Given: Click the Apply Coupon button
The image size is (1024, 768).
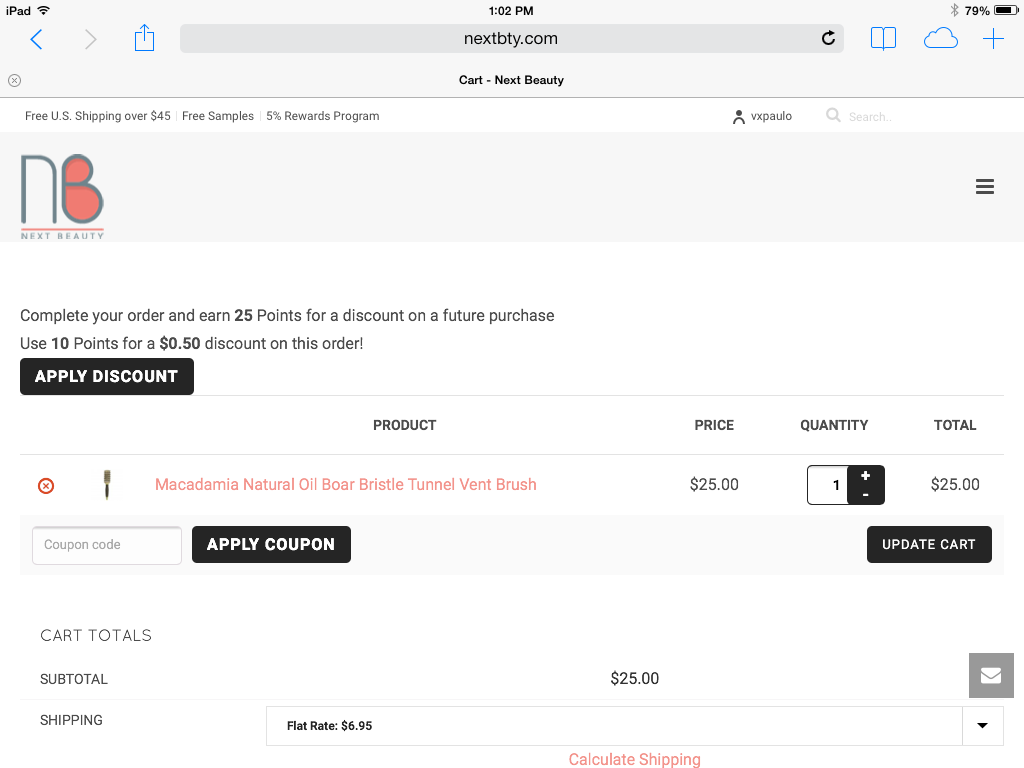Looking at the screenshot, I should 271,544.
